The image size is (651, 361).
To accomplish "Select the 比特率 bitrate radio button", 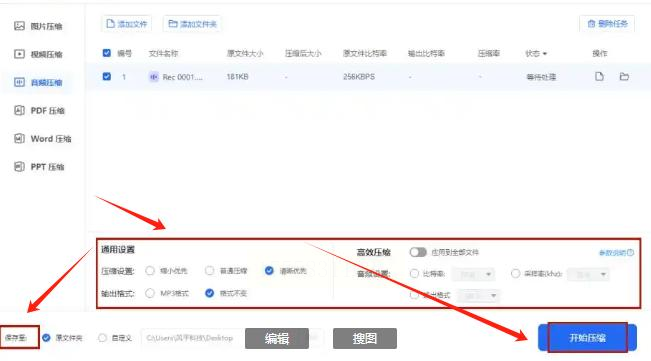I will pos(414,273).
